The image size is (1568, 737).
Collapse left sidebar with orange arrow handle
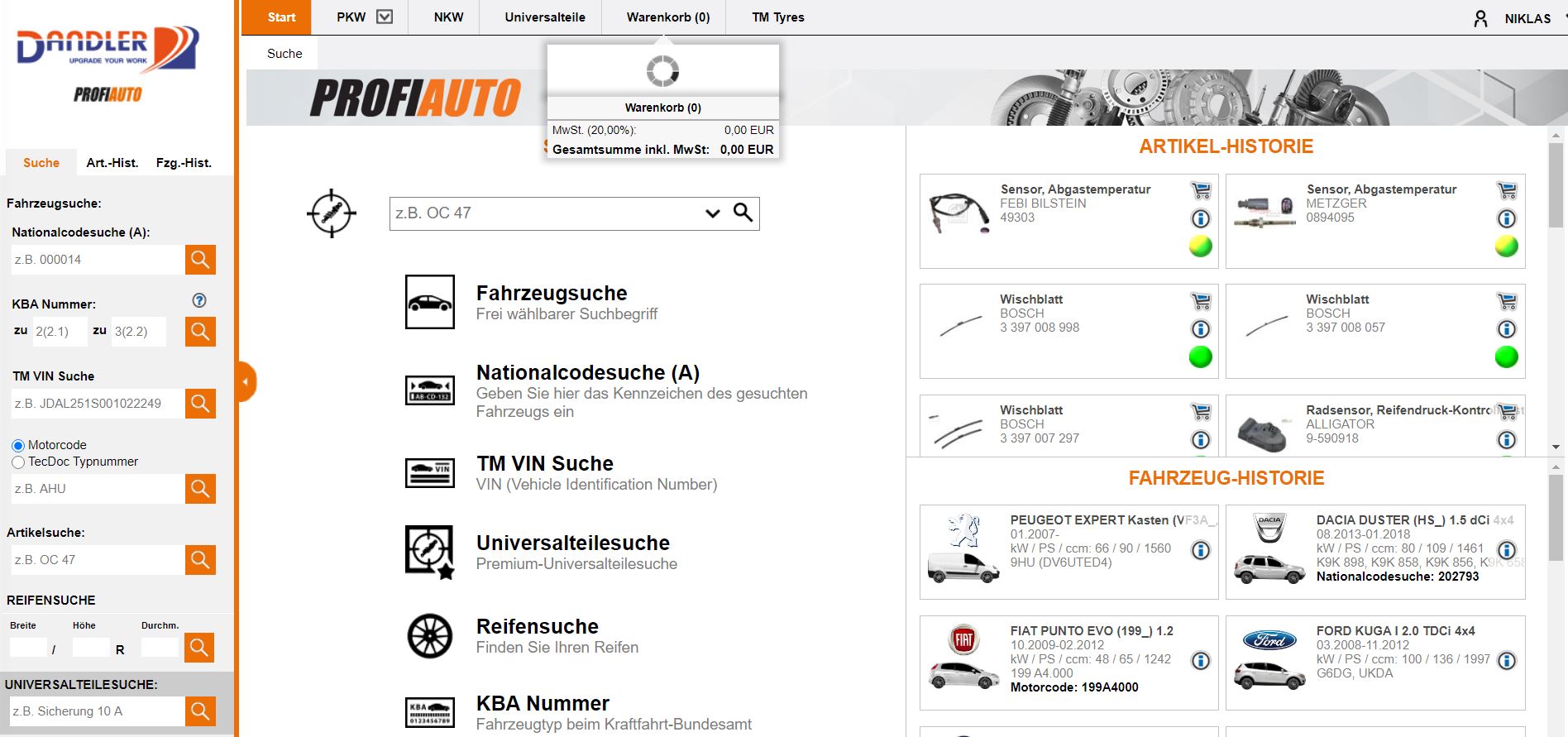pos(246,382)
